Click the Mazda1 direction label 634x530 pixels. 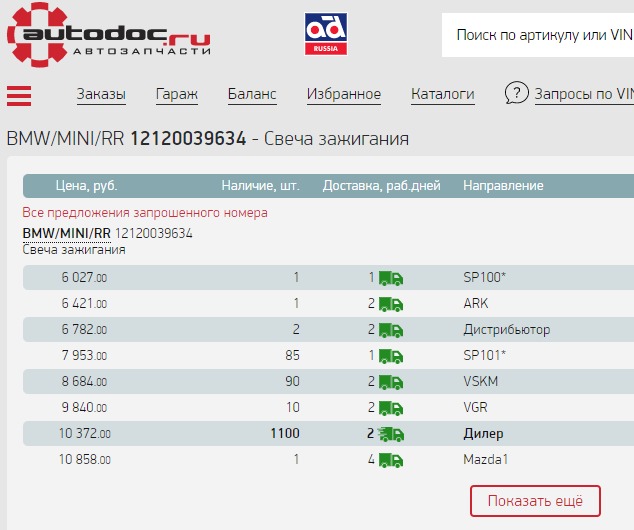486,459
